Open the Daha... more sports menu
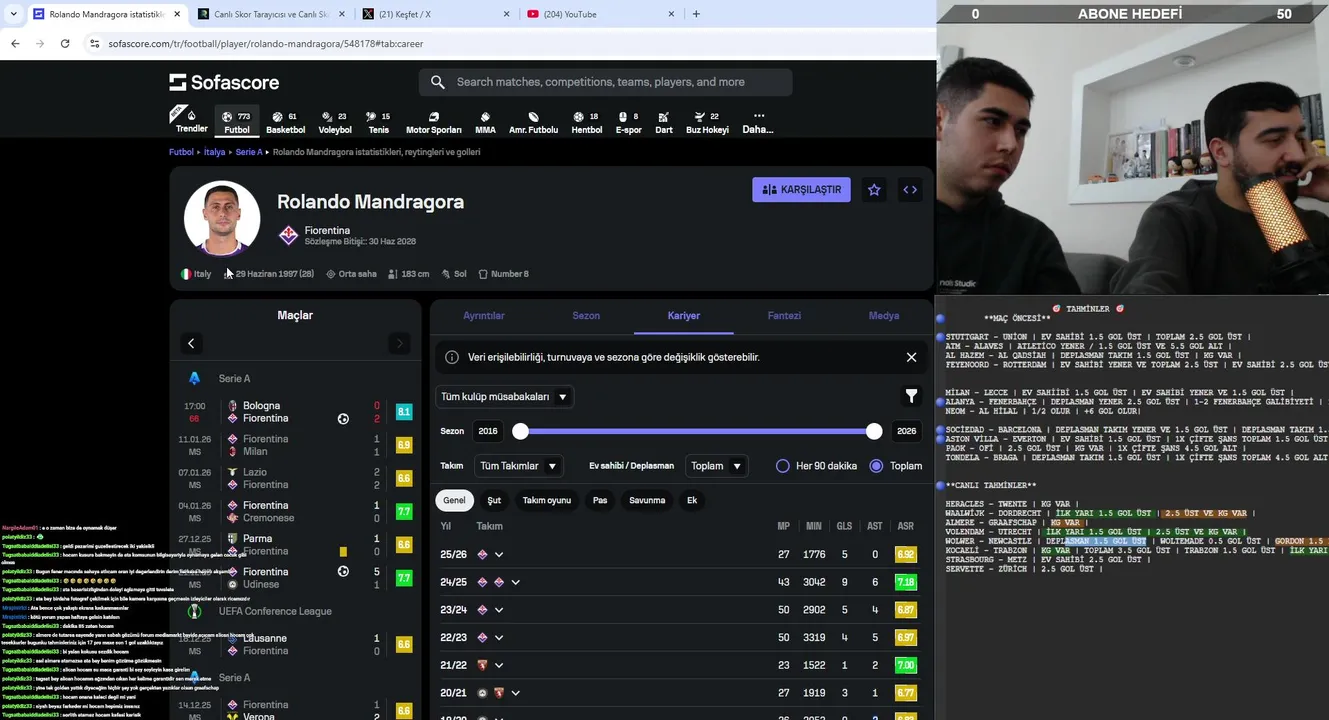This screenshot has width=1329, height=720. click(x=758, y=122)
